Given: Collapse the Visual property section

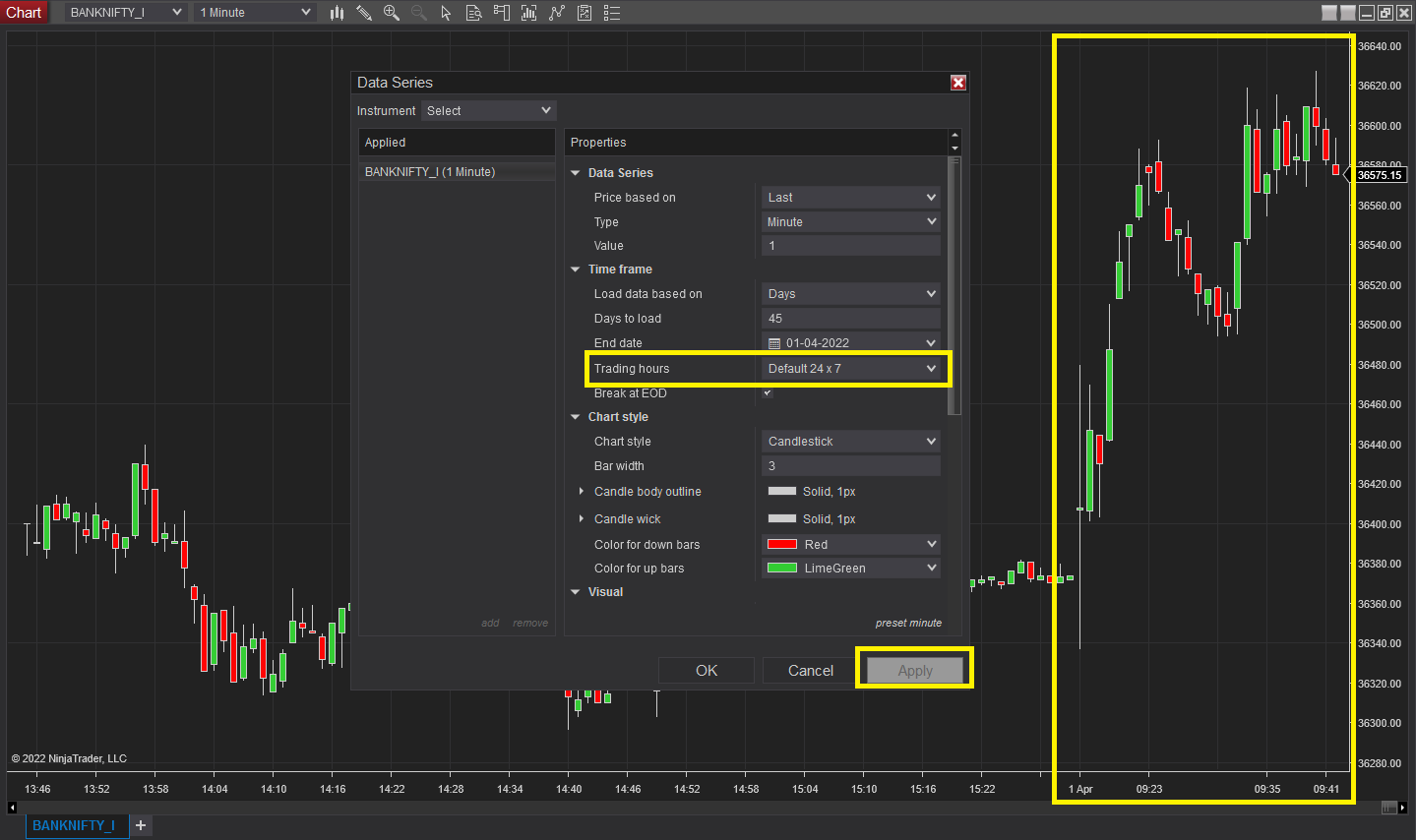Looking at the screenshot, I should [576, 592].
